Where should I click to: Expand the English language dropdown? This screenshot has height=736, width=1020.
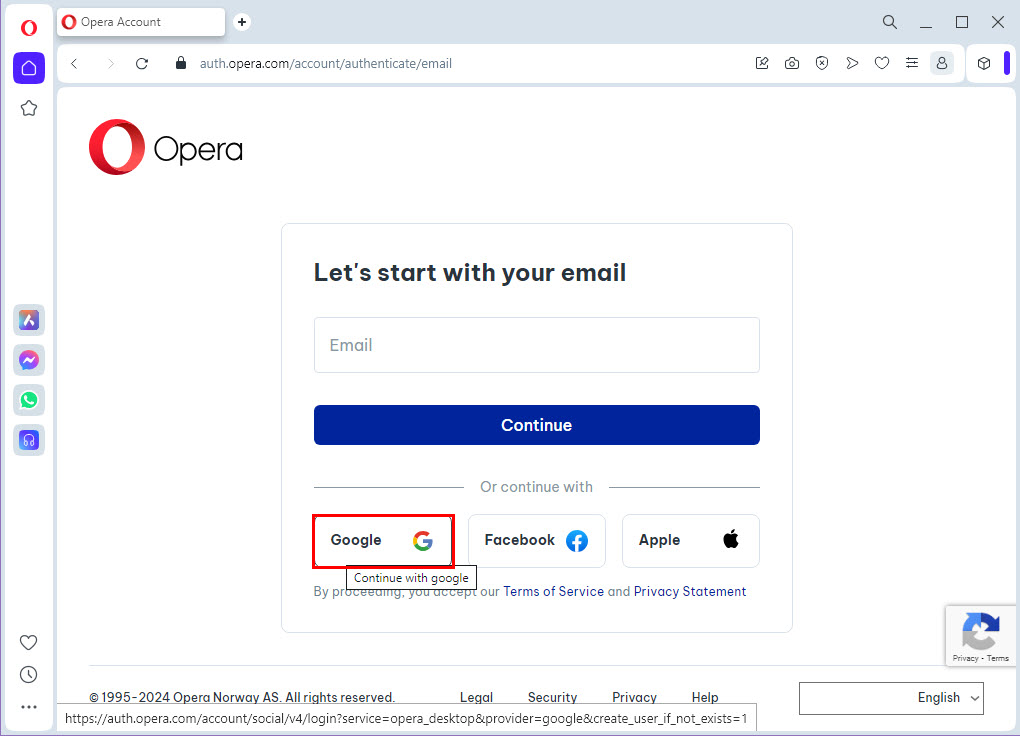(x=891, y=698)
